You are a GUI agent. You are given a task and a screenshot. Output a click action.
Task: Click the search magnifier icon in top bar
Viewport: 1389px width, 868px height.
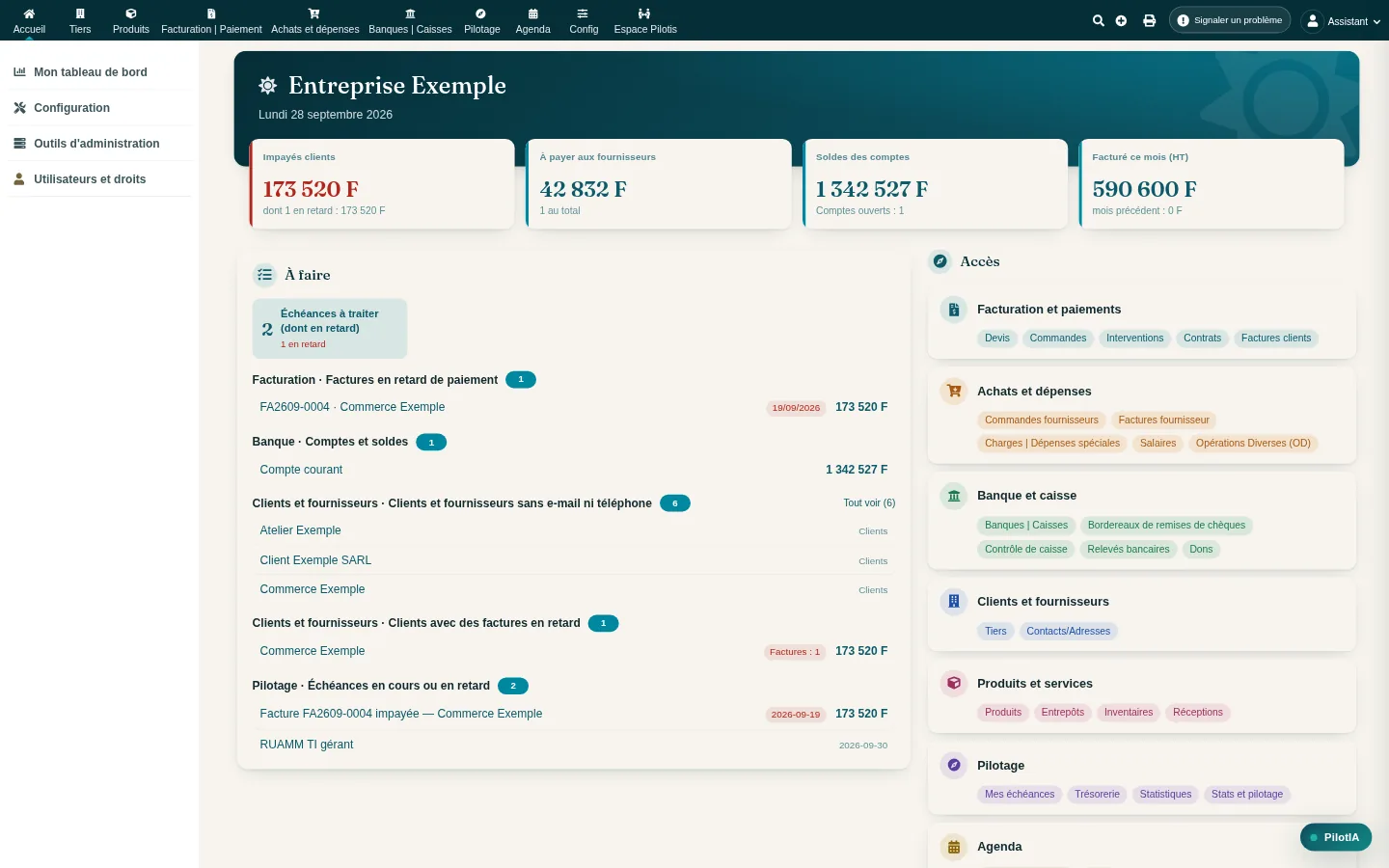click(x=1098, y=20)
